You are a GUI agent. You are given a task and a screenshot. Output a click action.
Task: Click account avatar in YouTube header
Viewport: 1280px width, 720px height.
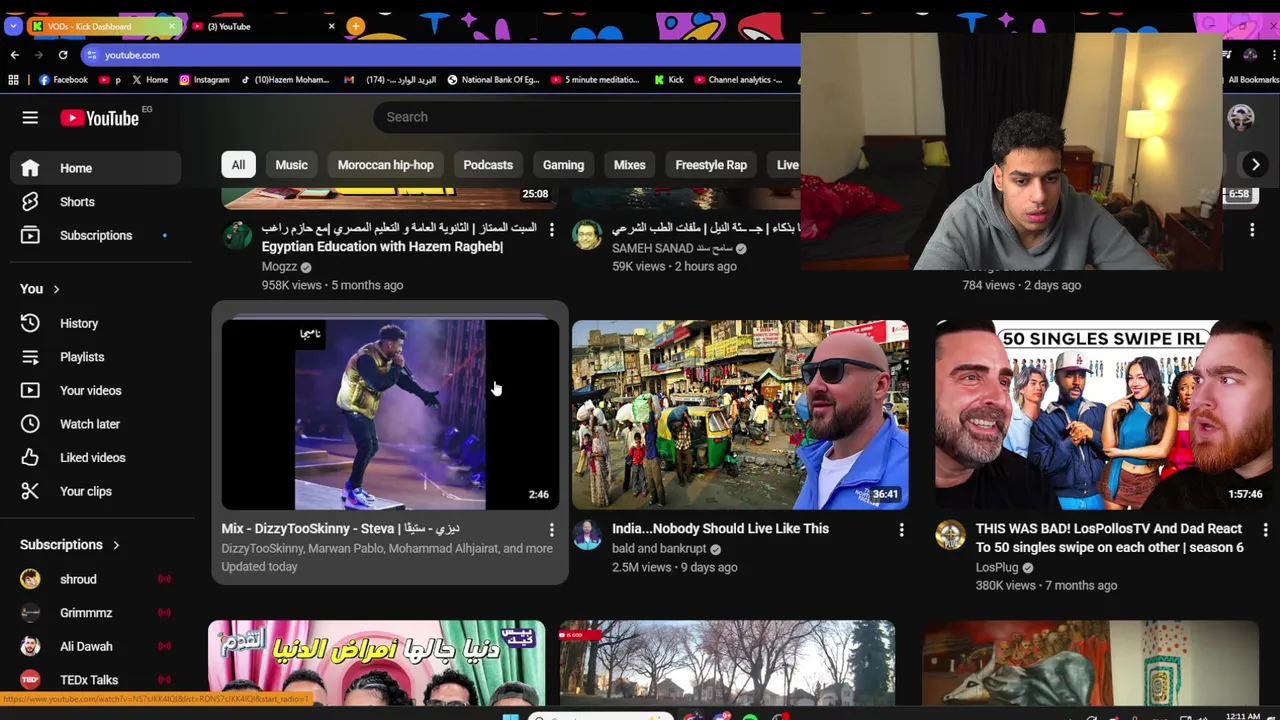pyautogui.click(x=1241, y=118)
